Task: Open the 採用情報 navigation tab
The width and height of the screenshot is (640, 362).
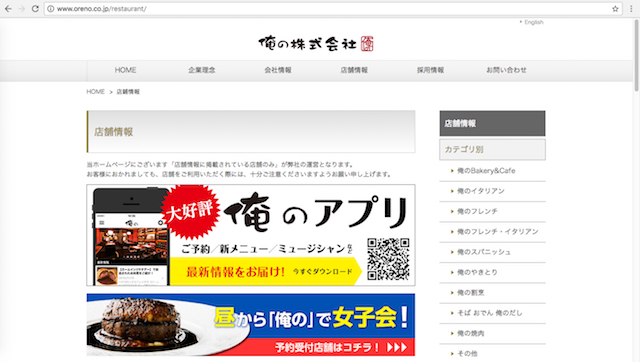Action: pyautogui.click(x=431, y=70)
